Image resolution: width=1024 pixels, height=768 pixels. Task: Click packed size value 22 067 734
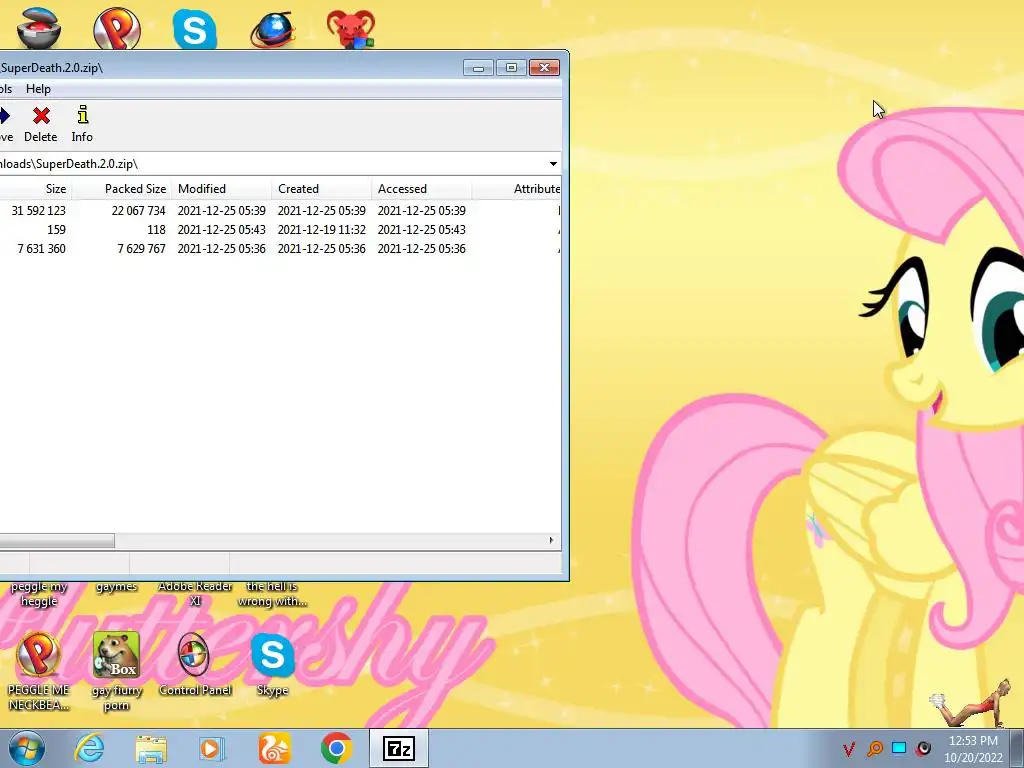point(138,211)
